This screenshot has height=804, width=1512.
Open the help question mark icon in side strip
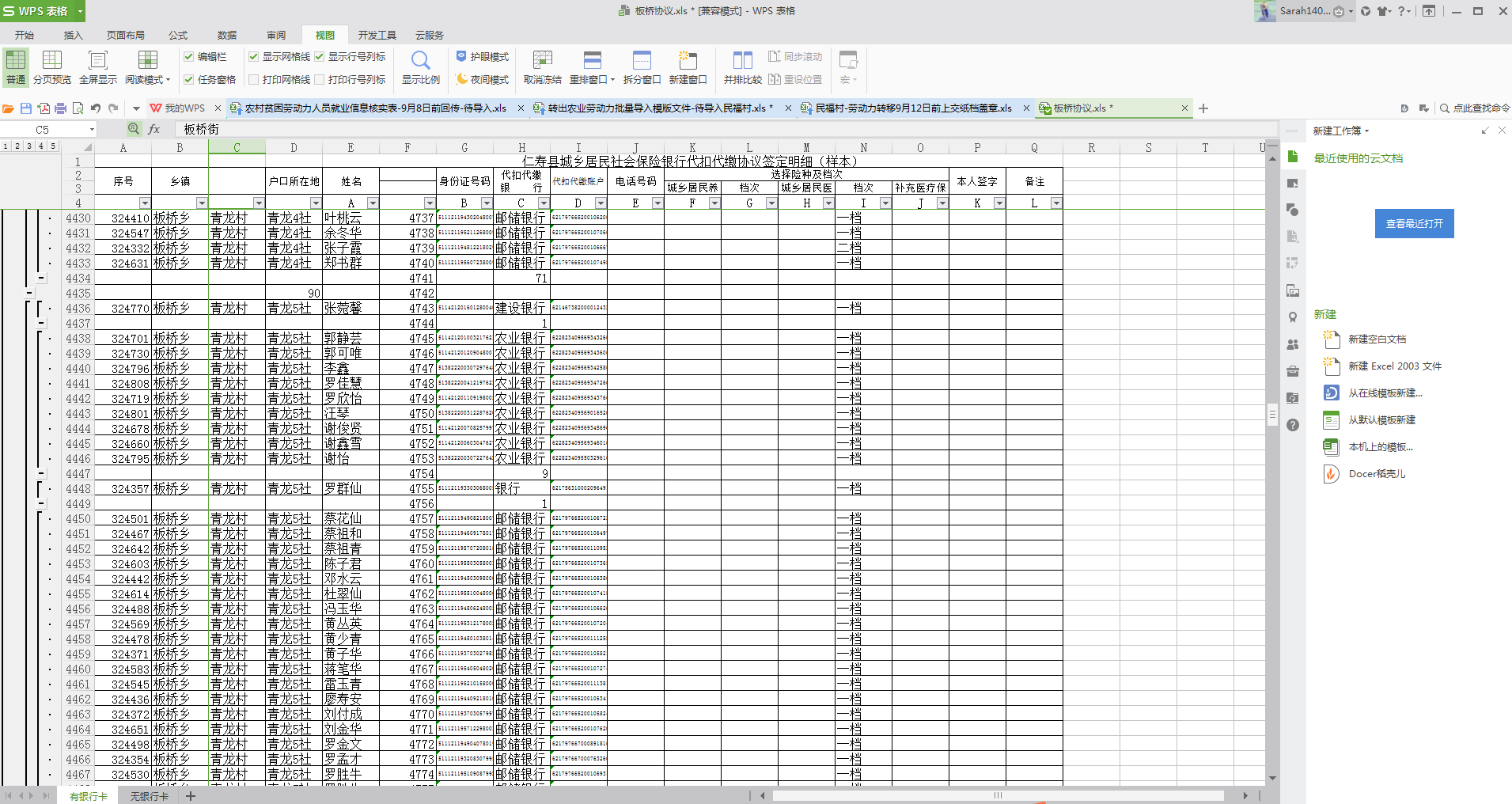coord(1293,425)
